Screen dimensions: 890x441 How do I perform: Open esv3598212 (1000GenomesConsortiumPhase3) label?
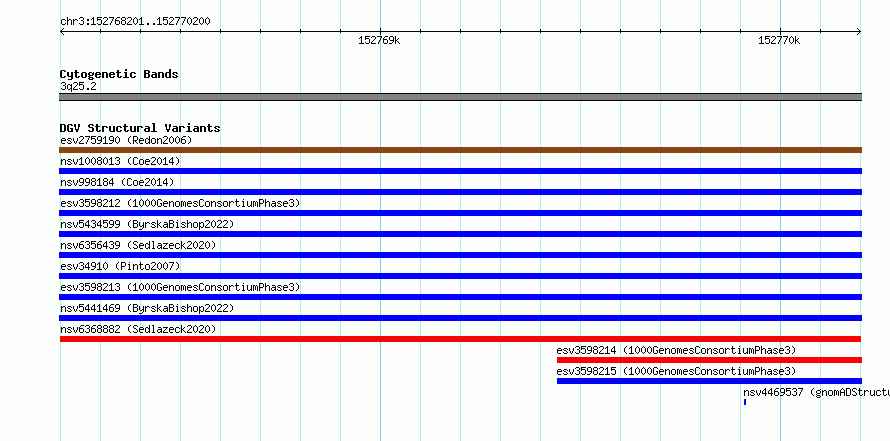[x=180, y=203]
